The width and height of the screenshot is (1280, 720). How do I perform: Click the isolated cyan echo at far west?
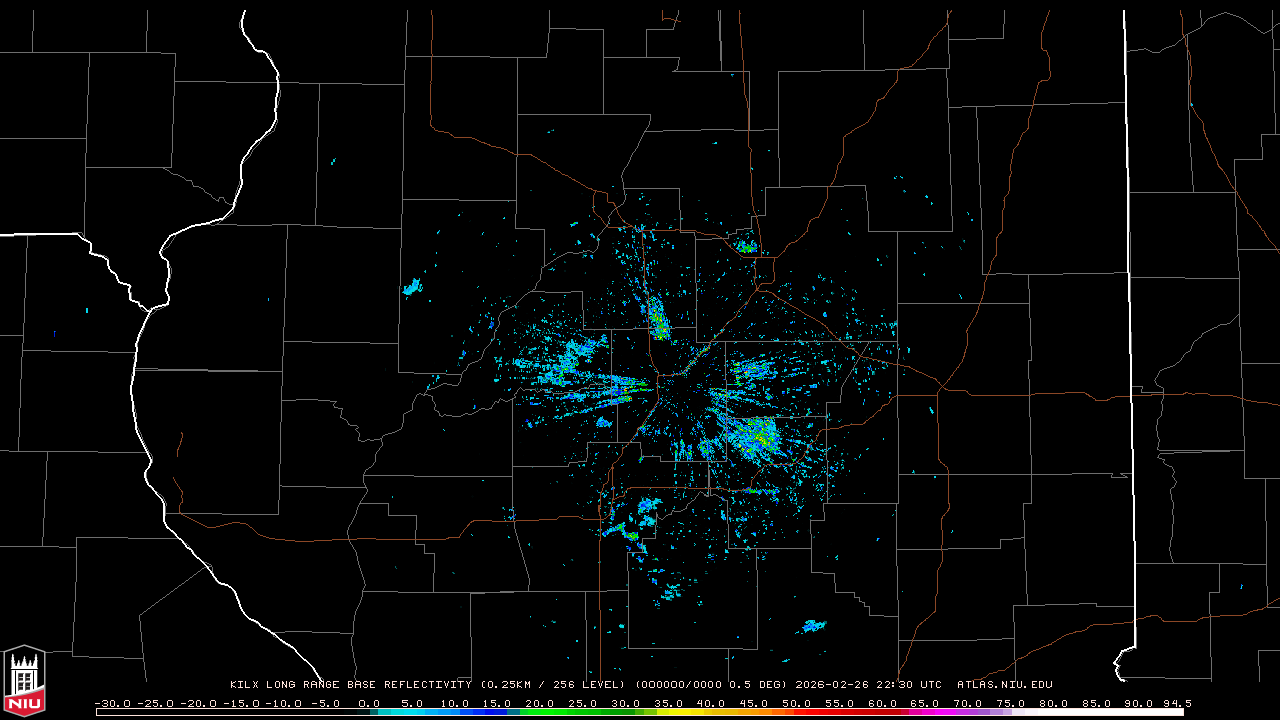coord(412,287)
